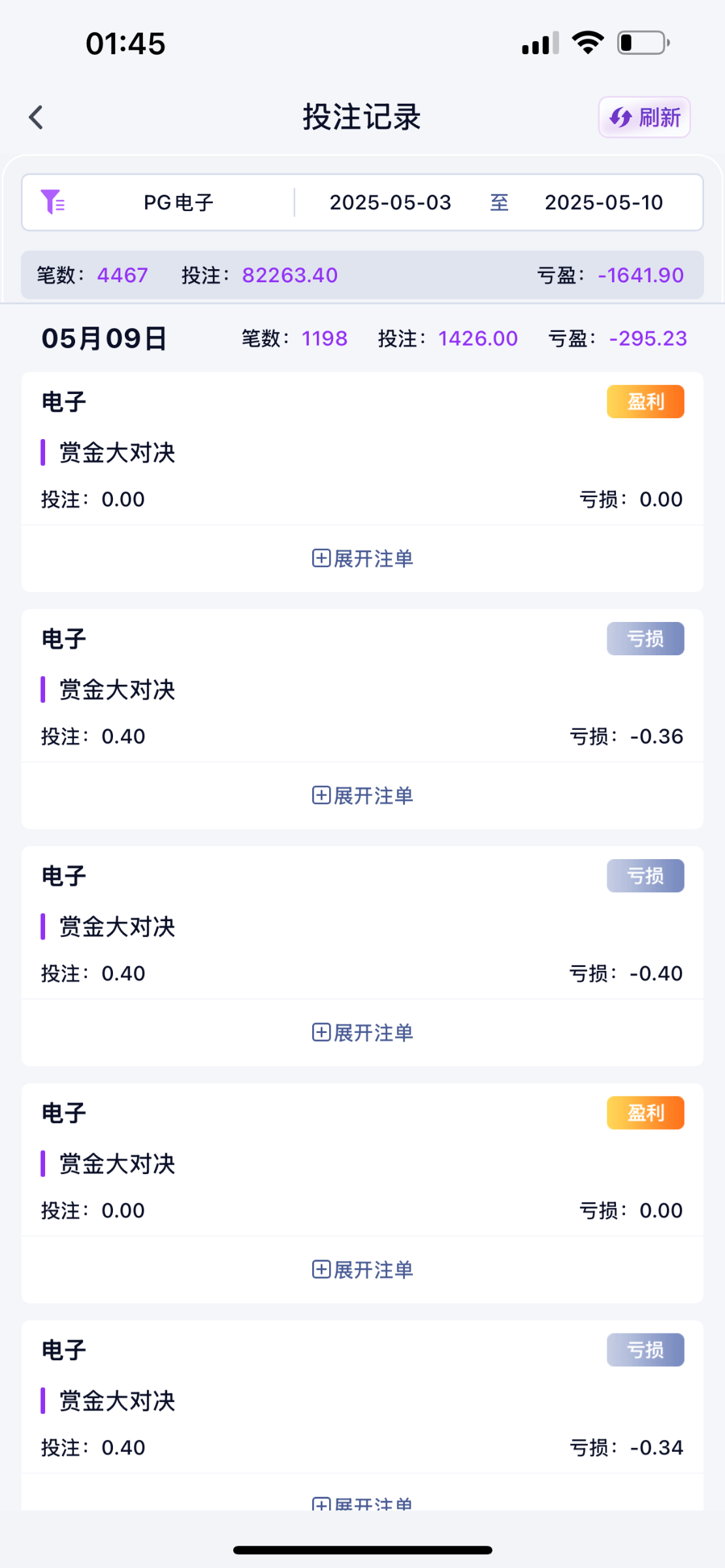Select the end date 2025-05-10 field
This screenshot has height=1568, width=725.
pyautogui.click(x=604, y=203)
